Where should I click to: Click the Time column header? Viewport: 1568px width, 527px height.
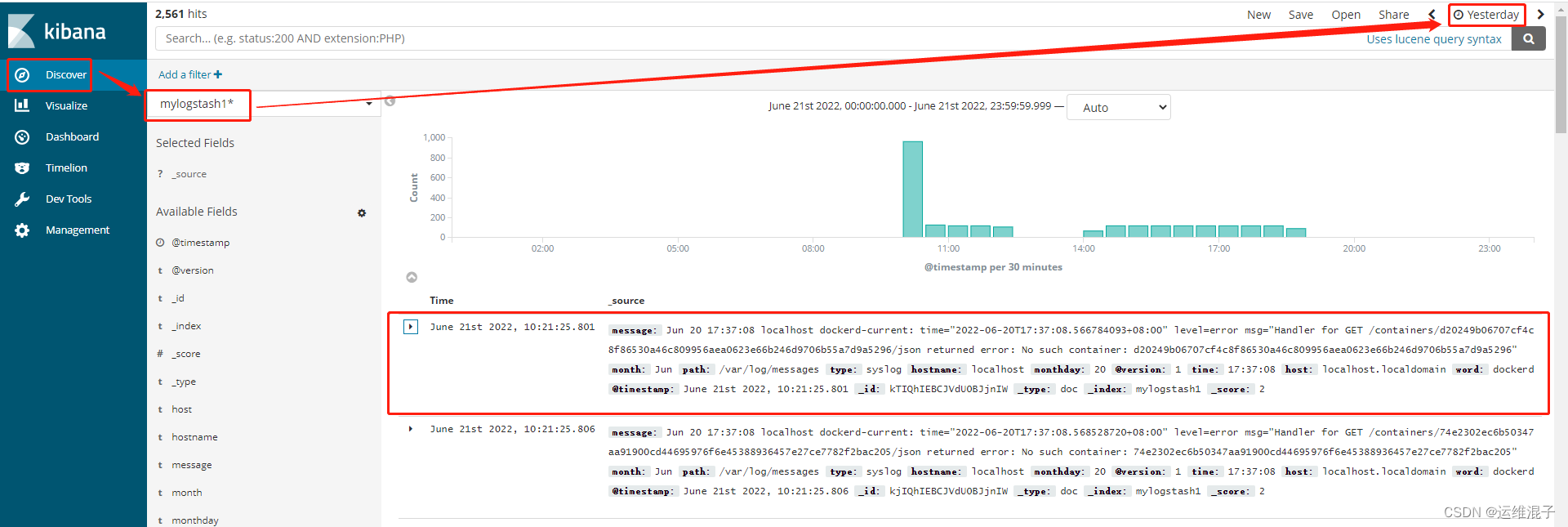tap(442, 301)
